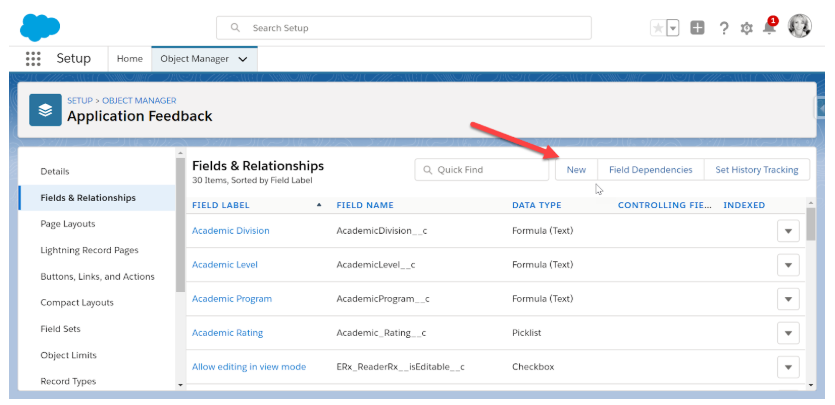
Task: View notifications bell icon
Action: [770, 28]
